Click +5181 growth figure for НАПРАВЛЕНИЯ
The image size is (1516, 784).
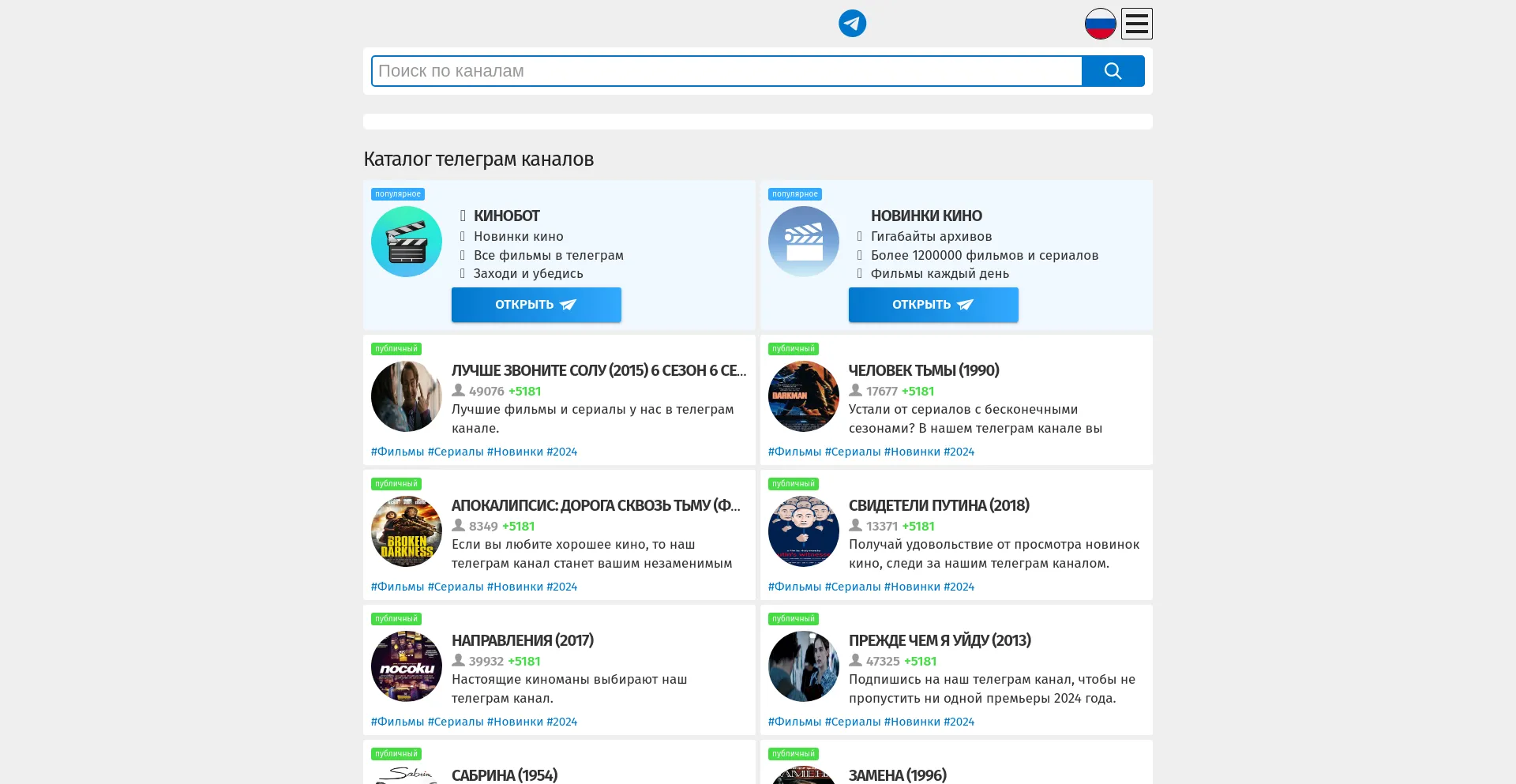[x=524, y=661]
